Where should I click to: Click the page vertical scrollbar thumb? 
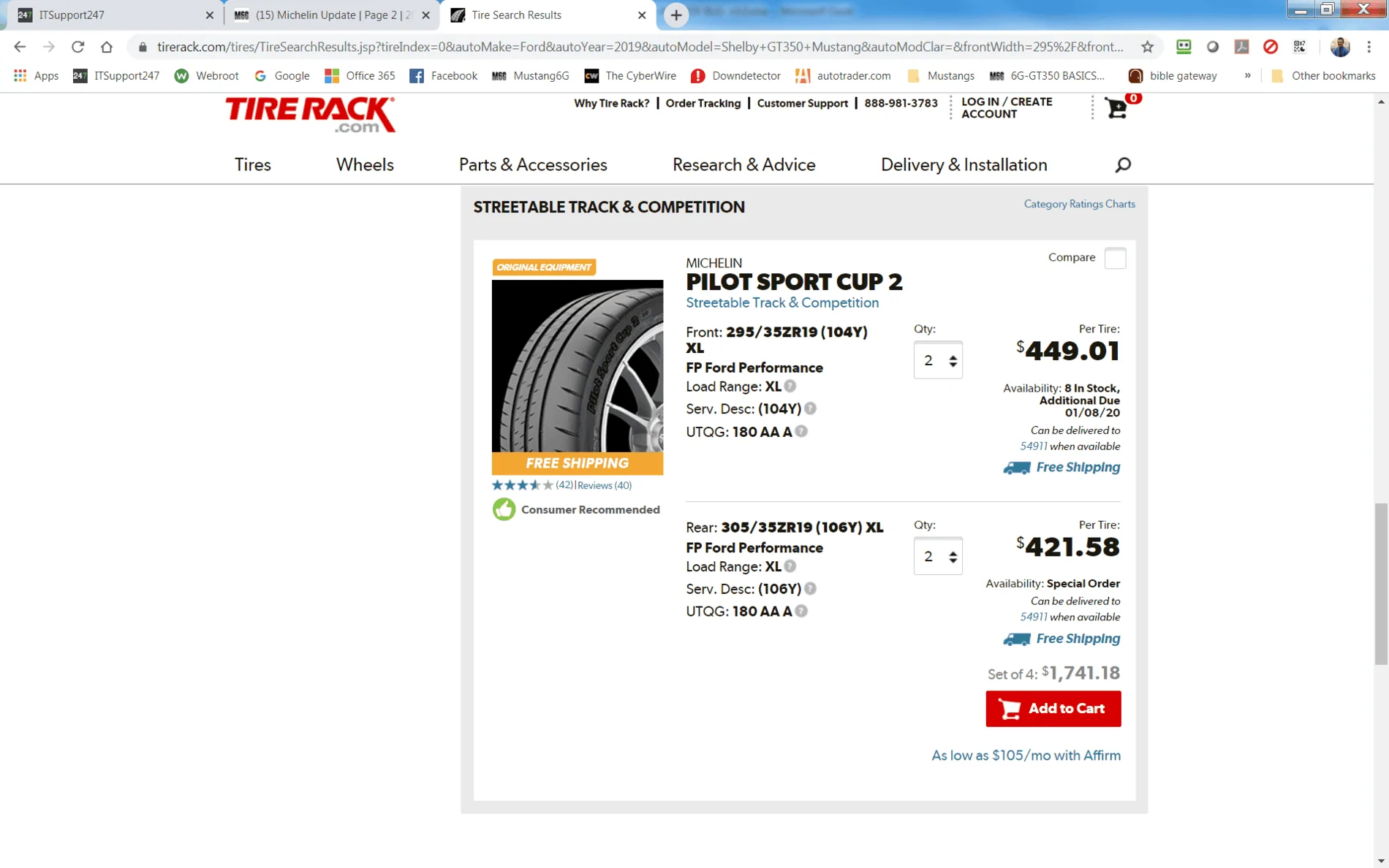(1380, 583)
